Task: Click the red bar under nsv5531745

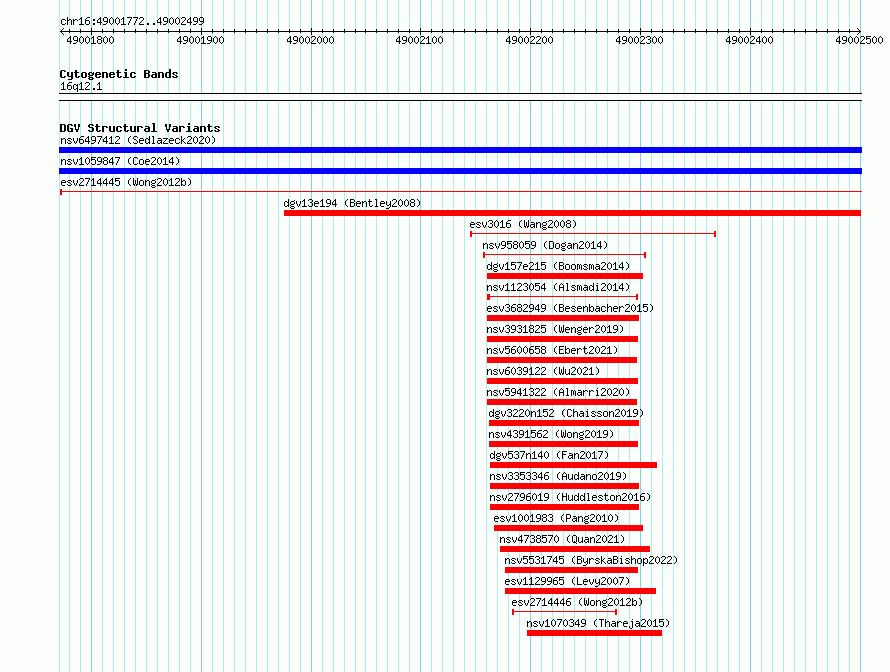Action: point(571,570)
